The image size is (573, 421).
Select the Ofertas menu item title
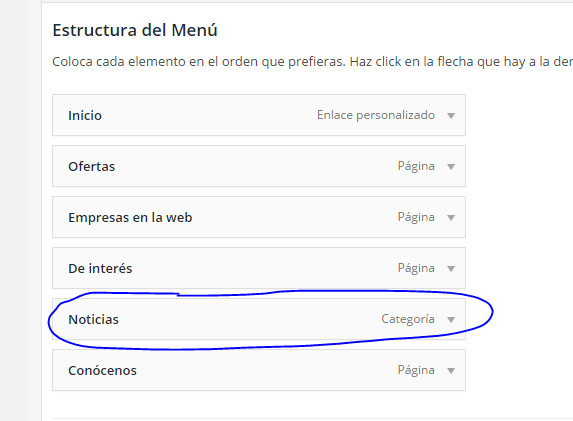91,167
